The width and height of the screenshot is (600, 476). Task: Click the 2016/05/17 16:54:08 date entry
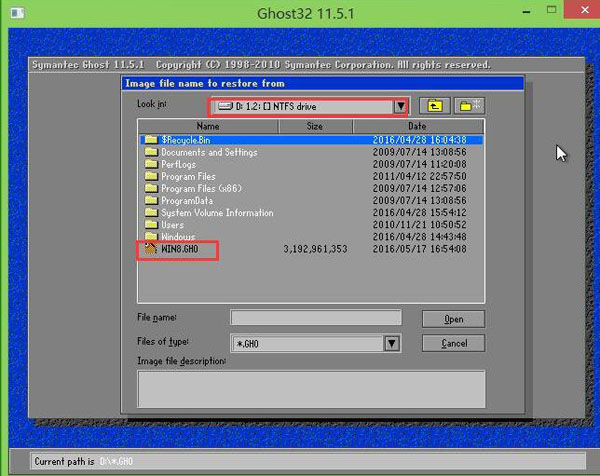(x=419, y=249)
